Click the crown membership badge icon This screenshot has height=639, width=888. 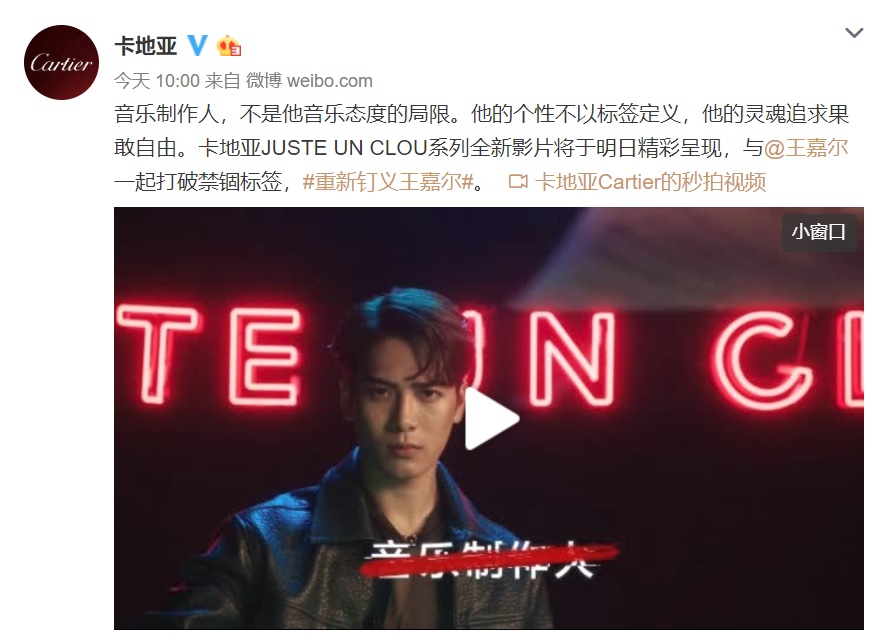(229, 45)
